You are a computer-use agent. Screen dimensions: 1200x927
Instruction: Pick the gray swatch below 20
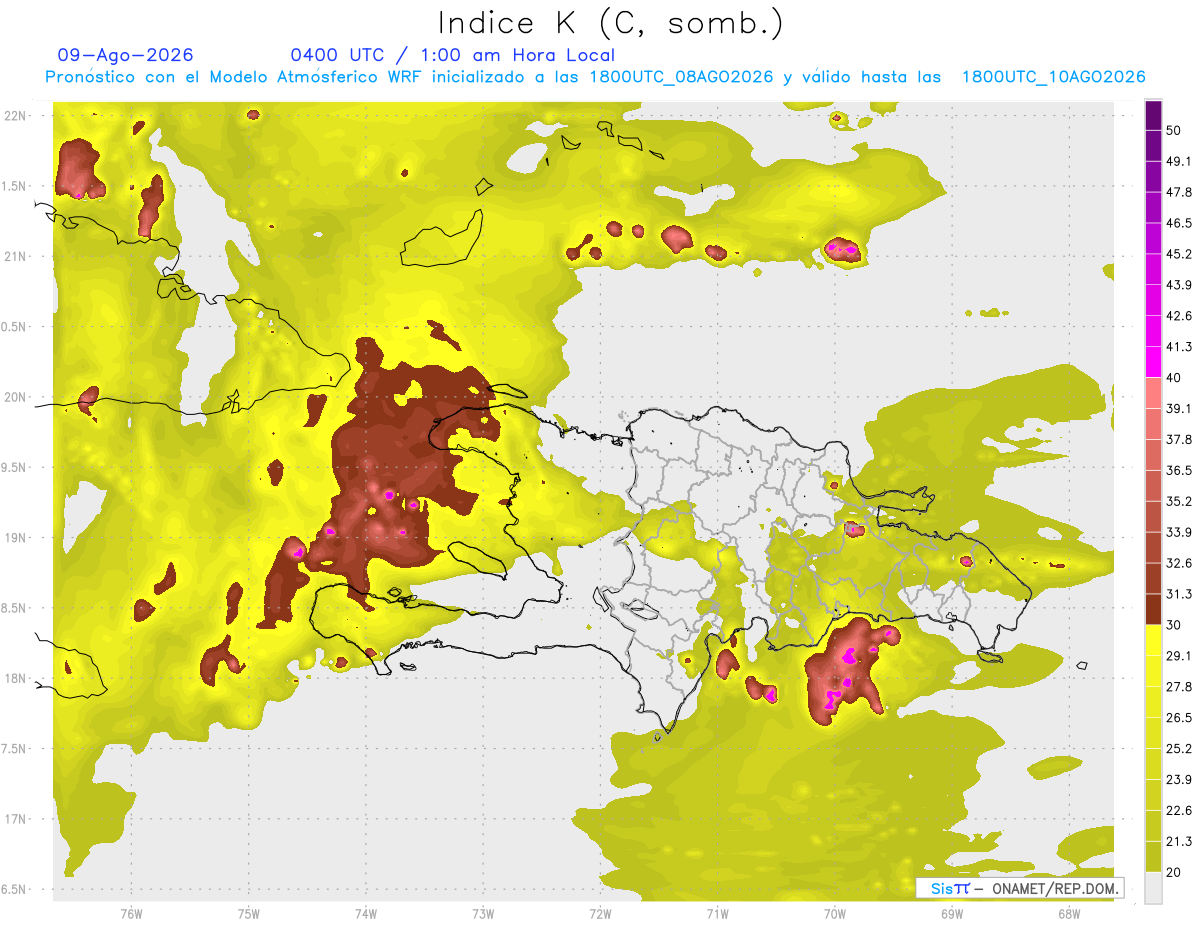click(1153, 888)
